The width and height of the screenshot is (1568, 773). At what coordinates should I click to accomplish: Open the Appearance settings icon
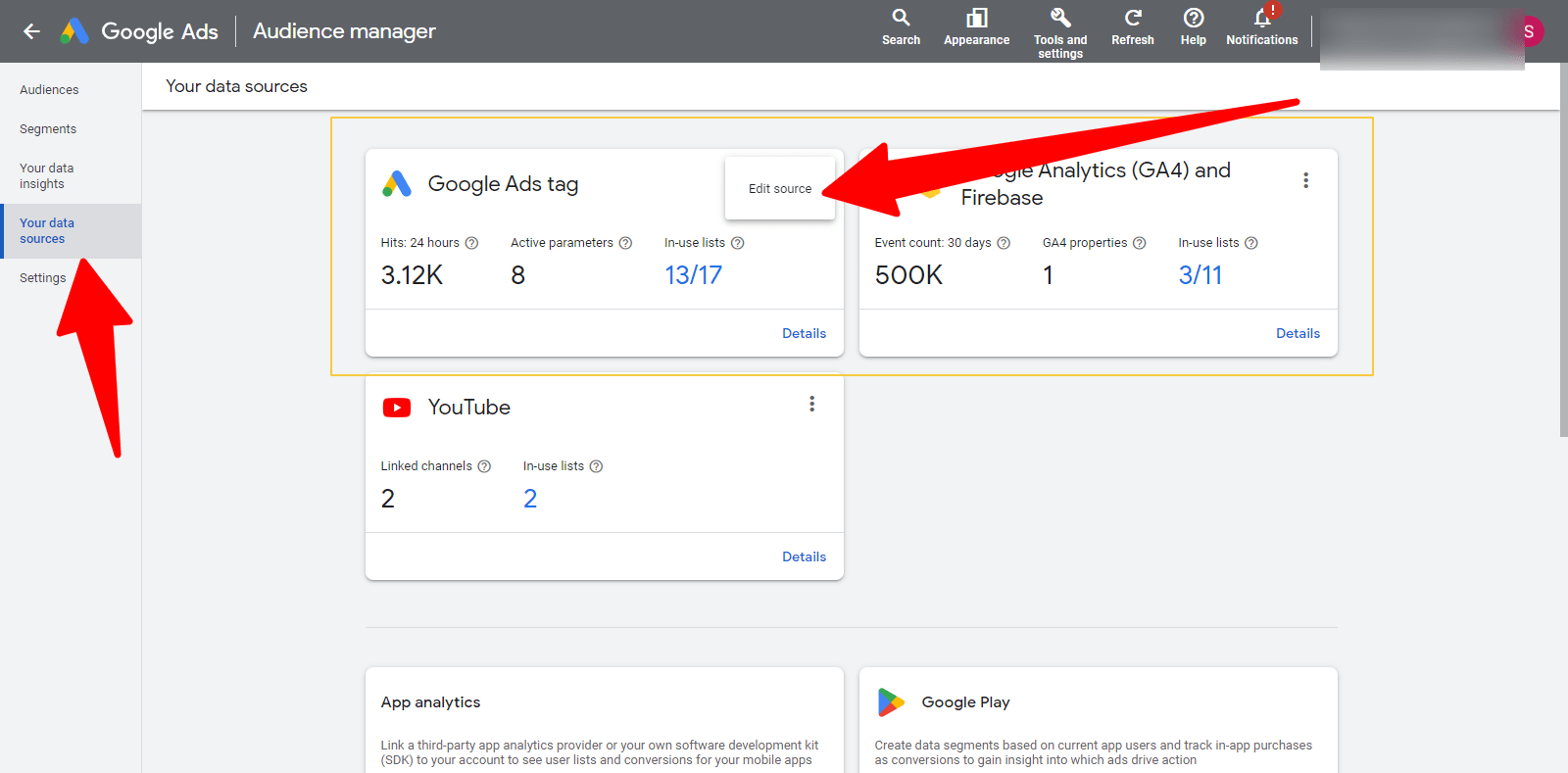pyautogui.click(x=976, y=19)
